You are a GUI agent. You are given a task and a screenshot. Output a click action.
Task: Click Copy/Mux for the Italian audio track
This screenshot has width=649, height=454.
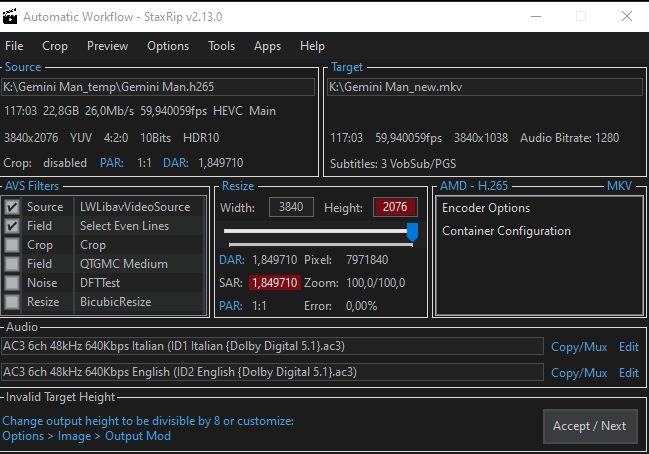pyautogui.click(x=579, y=347)
